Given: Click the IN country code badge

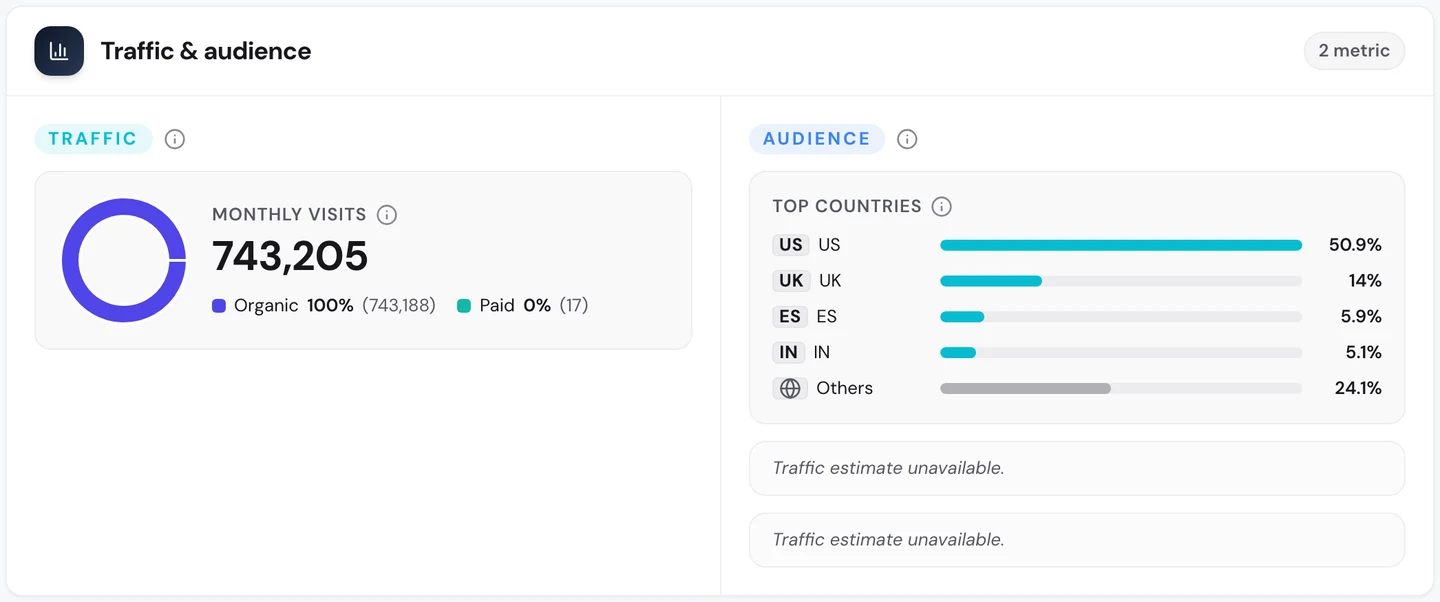Looking at the screenshot, I should (789, 353).
